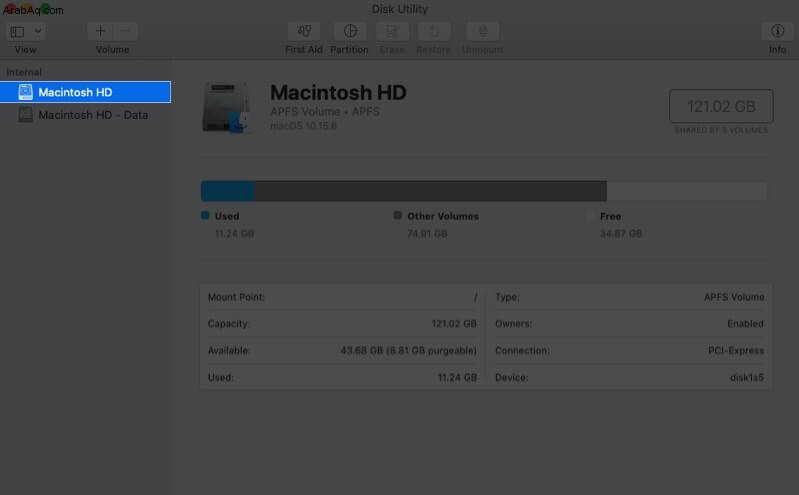The width and height of the screenshot is (799, 495).
Task: Click the dark Other Volumes bar segment
Action: (x=431, y=191)
